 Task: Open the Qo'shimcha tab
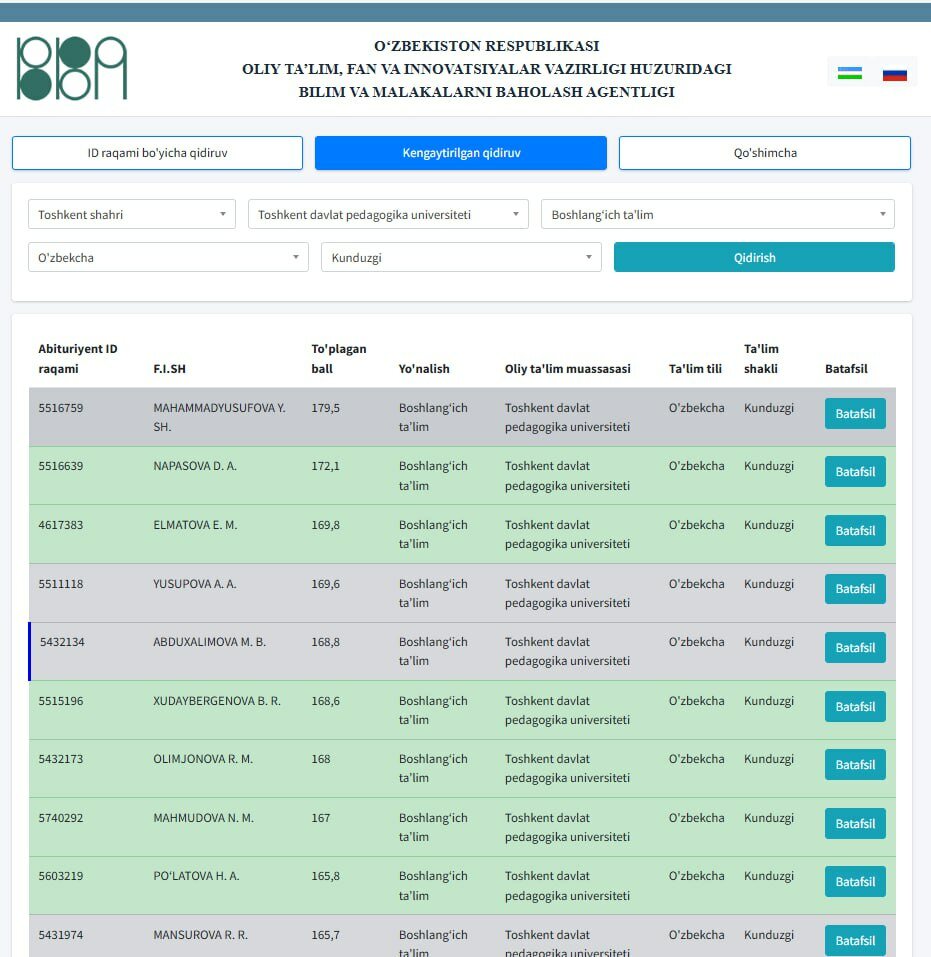point(764,153)
